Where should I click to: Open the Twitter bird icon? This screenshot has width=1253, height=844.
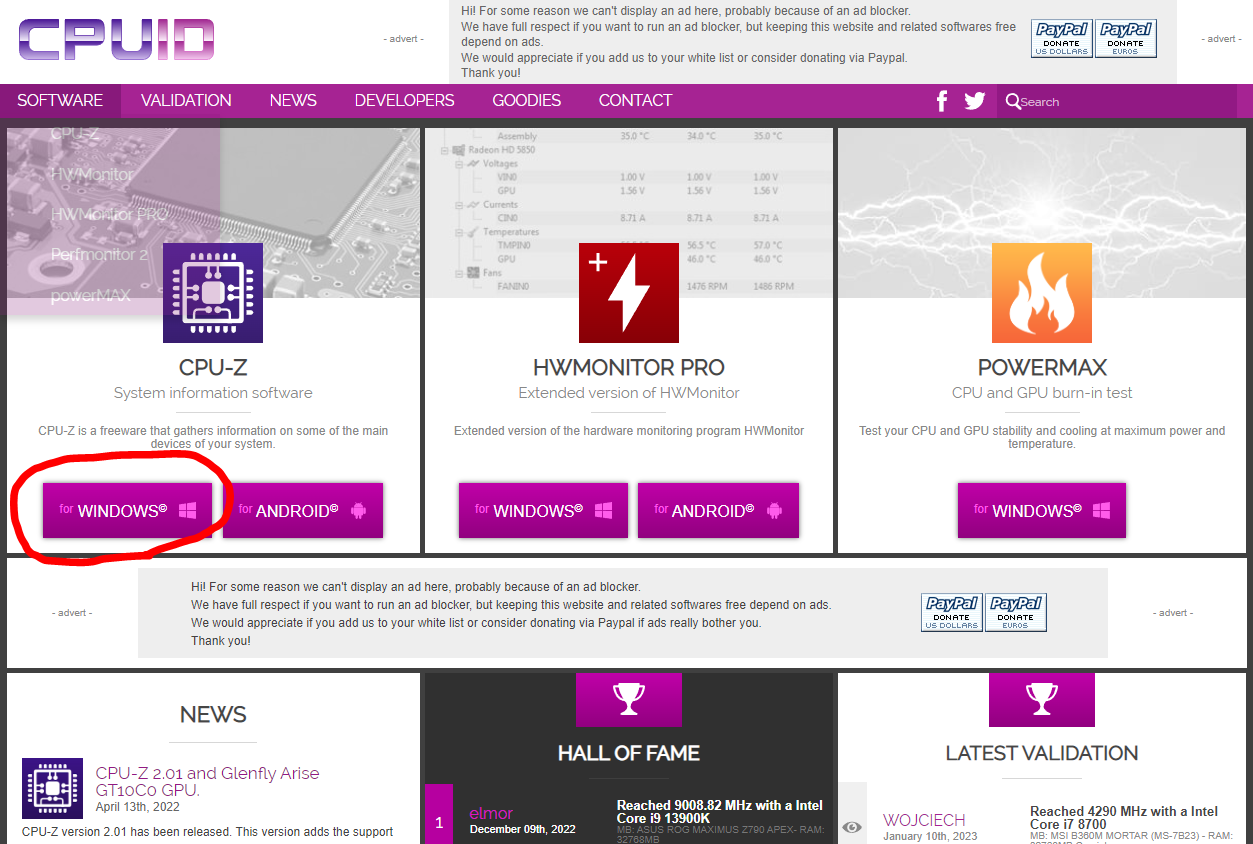(975, 100)
